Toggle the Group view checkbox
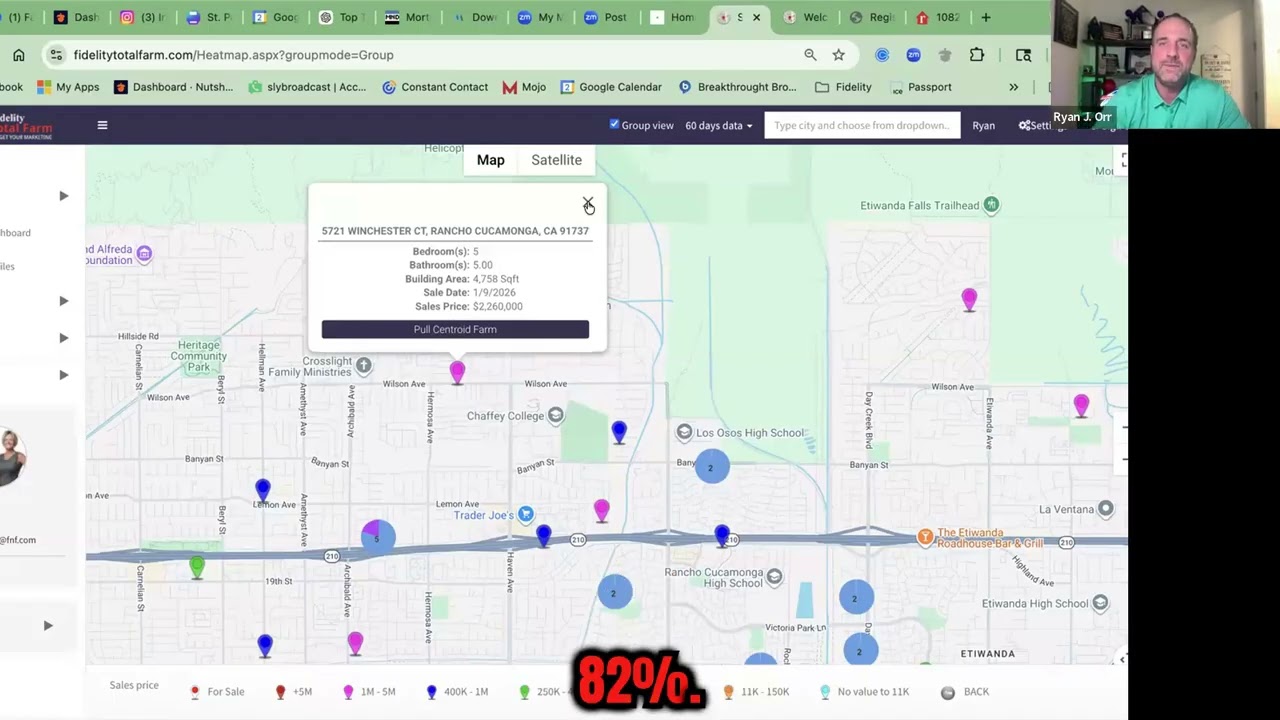This screenshot has height=720, width=1280. [614, 124]
